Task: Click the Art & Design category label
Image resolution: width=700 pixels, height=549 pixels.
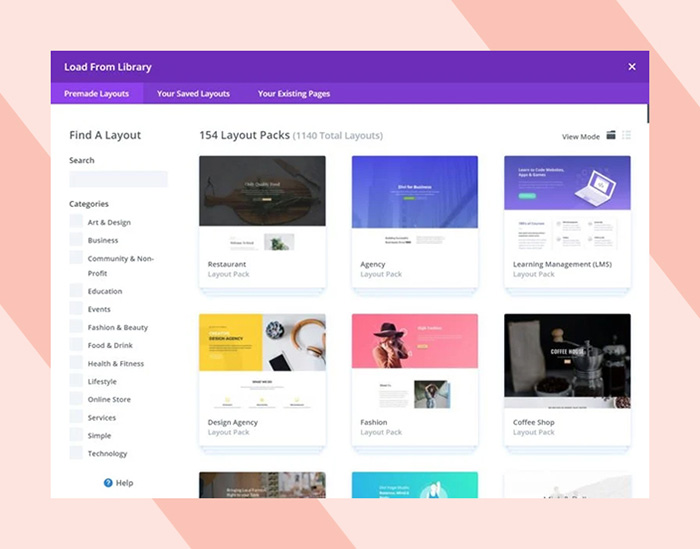Action: pyautogui.click(x=109, y=222)
